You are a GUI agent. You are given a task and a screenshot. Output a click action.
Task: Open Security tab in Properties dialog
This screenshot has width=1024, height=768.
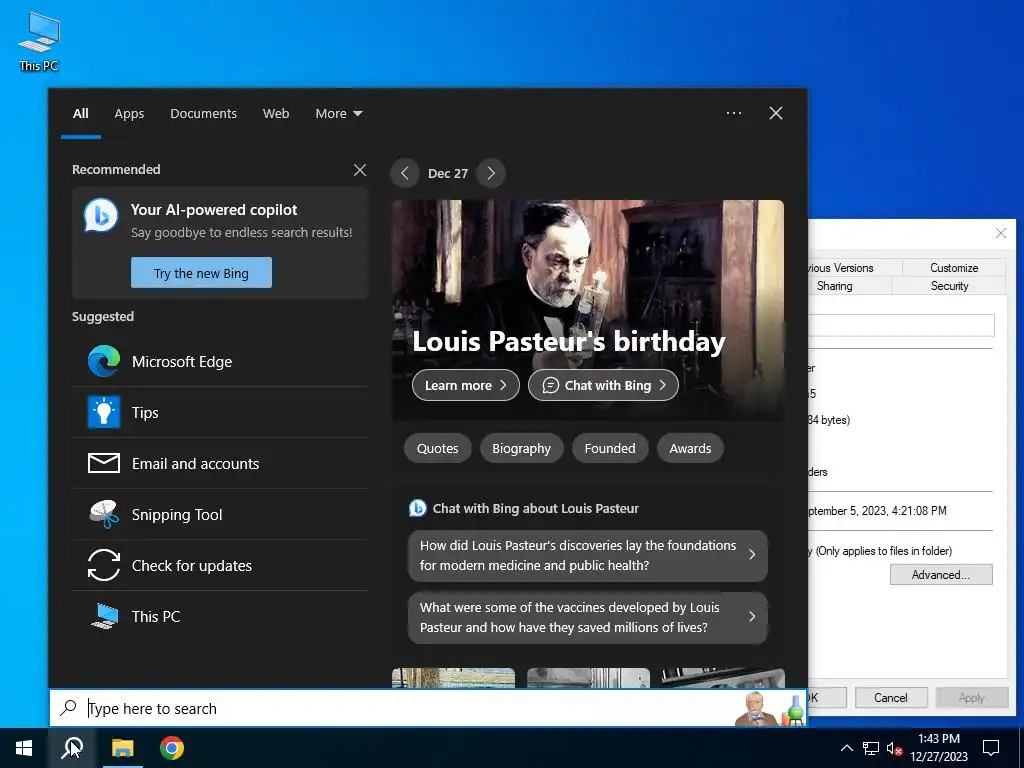(x=949, y=286)
